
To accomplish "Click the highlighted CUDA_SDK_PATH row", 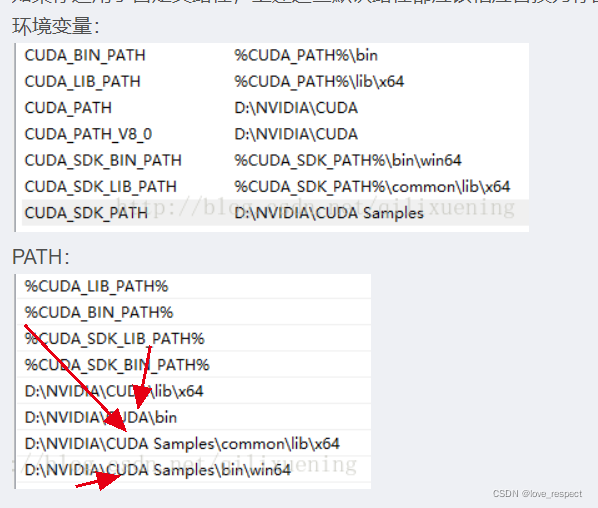I will (x=275, y=213).
